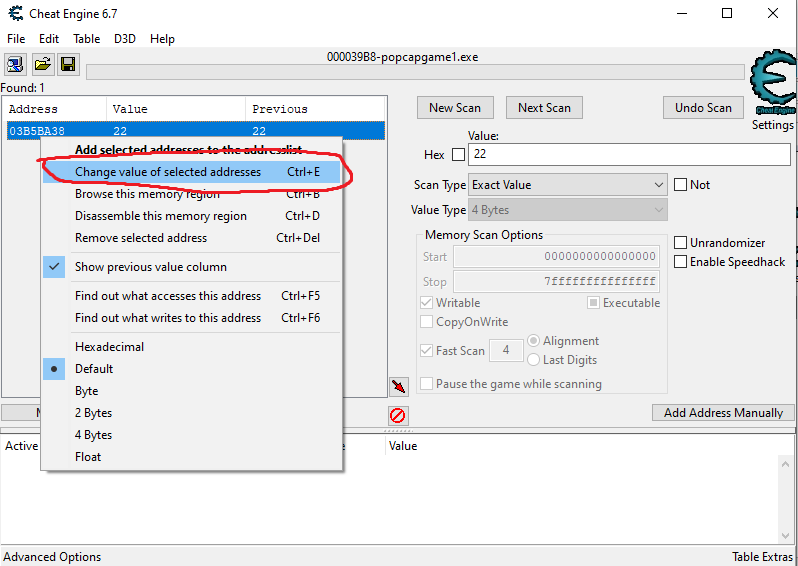Select Float display type

coord(191,457)
